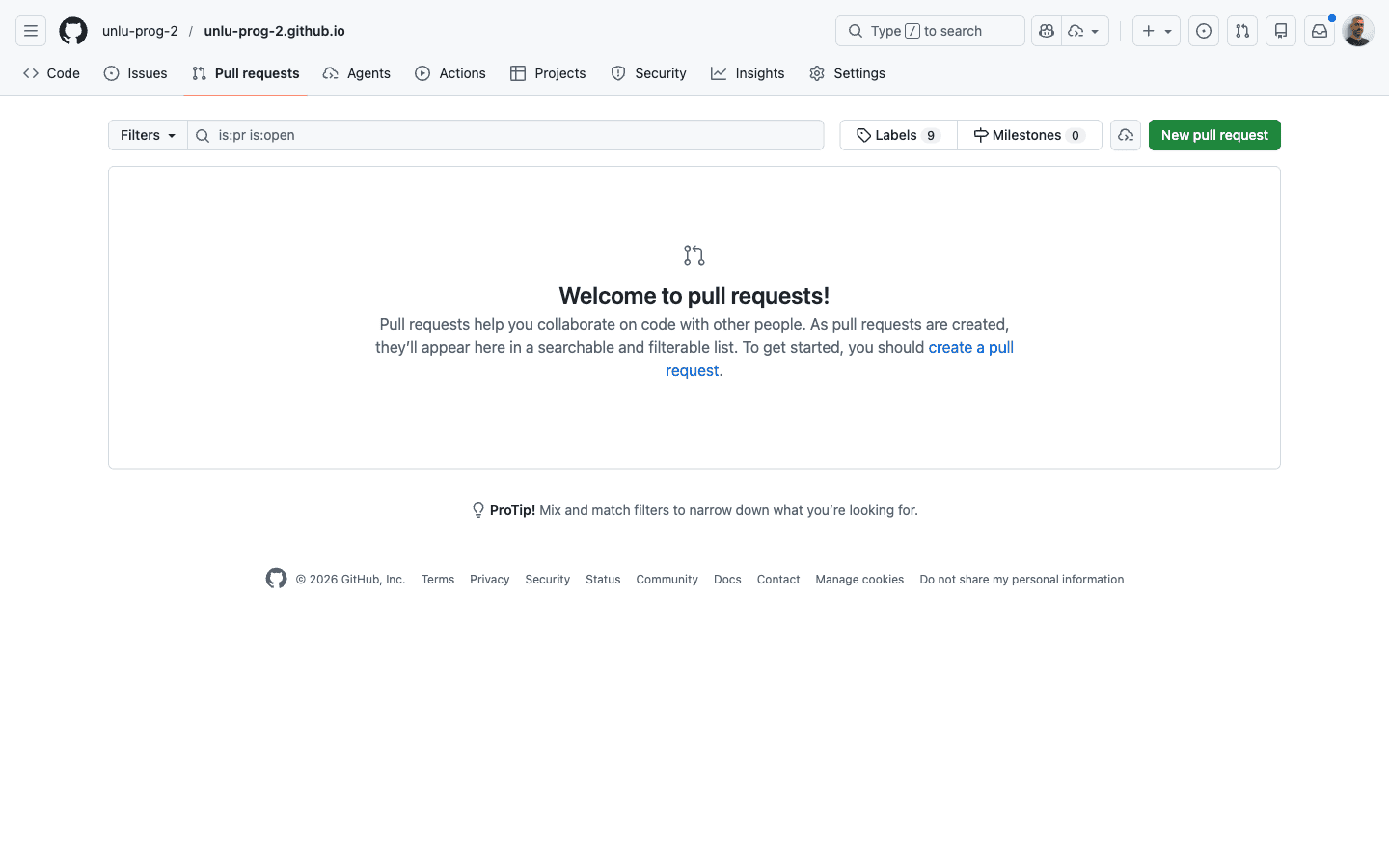Image resolution: width=1389 pixels, height=868 pixels.
Task: Switch to the Issues tab
Action: 135,73
